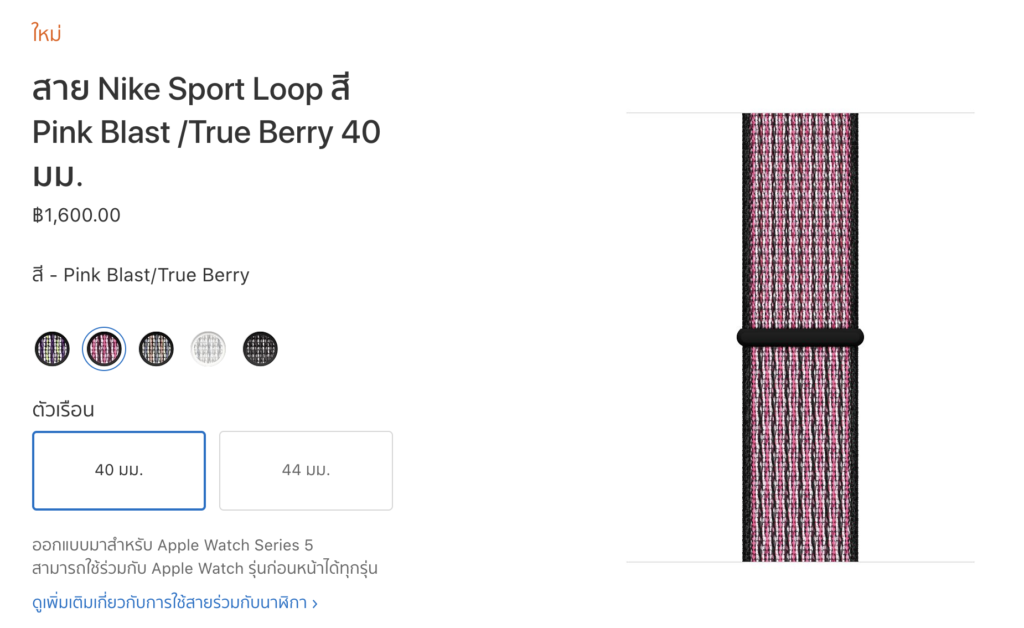Choose the black band color swatch
The image size is (1024, 628).
pos(260,349)
